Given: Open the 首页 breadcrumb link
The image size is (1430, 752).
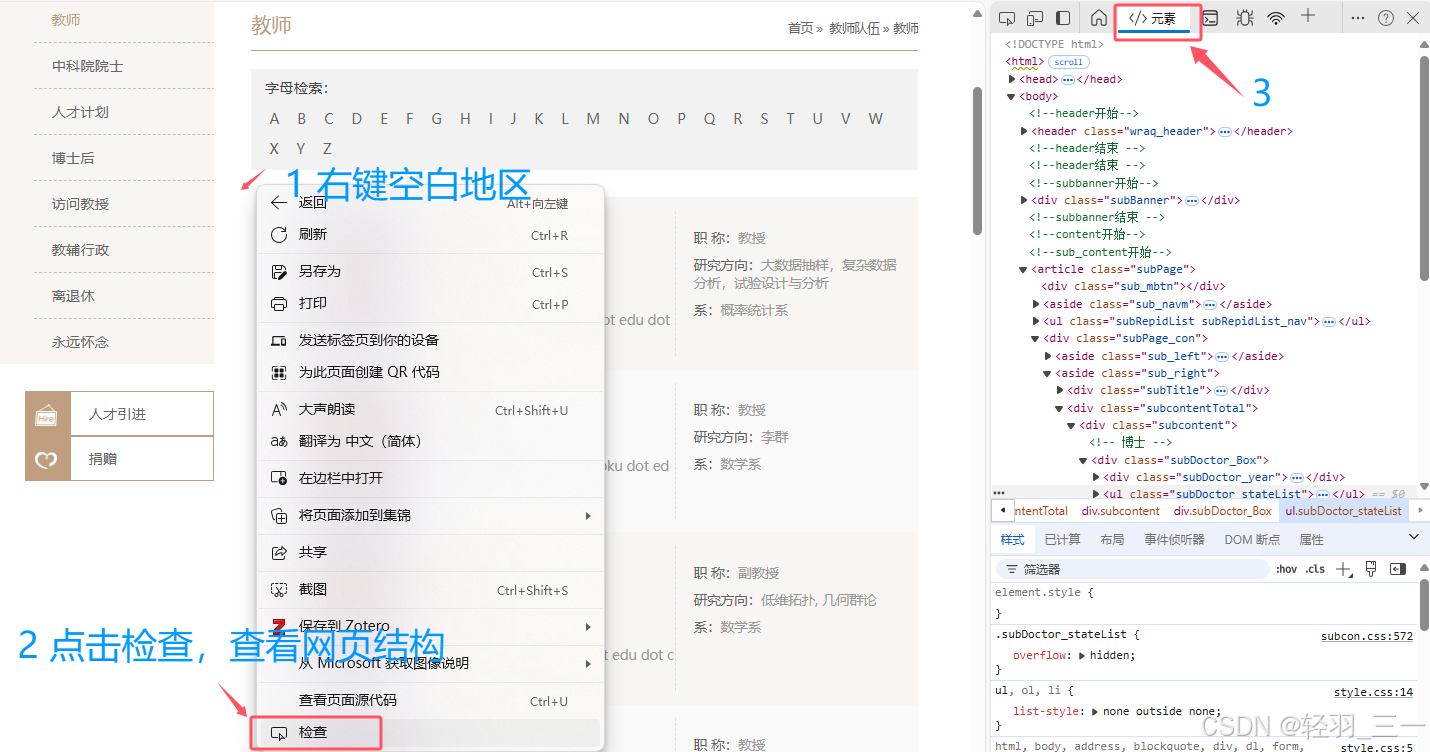Looking at the screenshot, I should (x=800, y=28).
